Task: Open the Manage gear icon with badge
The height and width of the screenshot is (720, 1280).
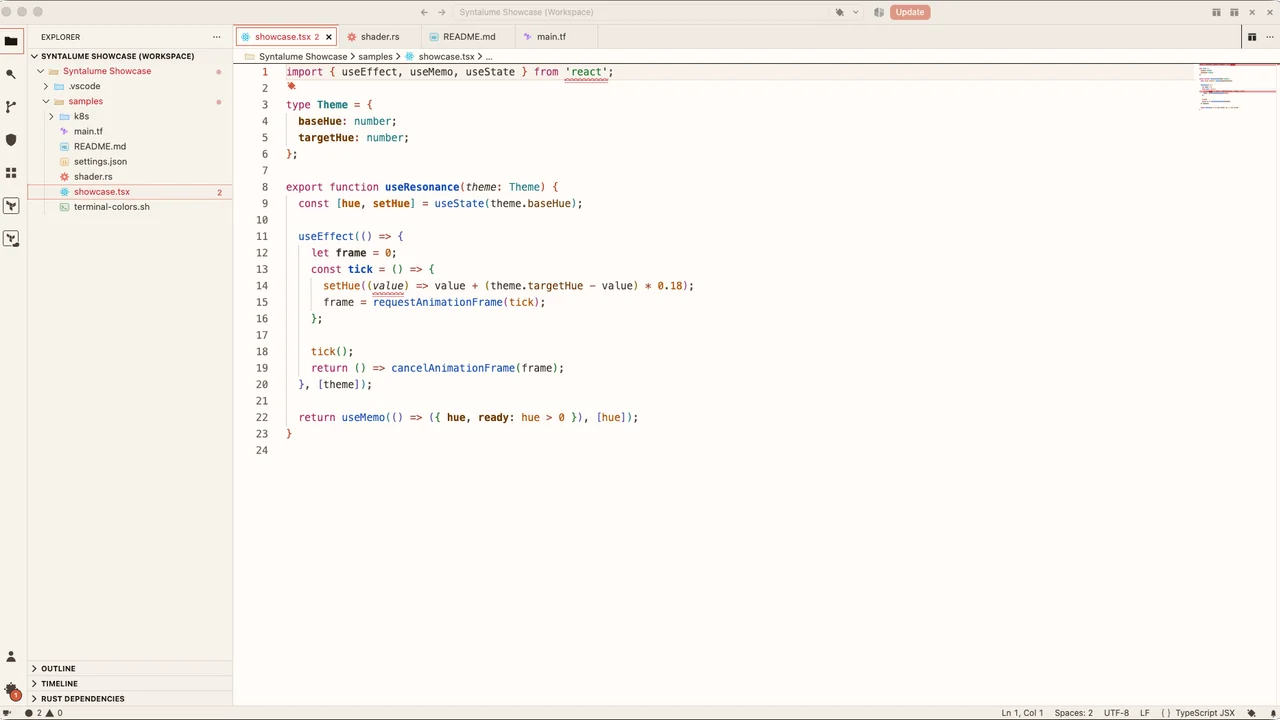Action: tap(11, 690)
